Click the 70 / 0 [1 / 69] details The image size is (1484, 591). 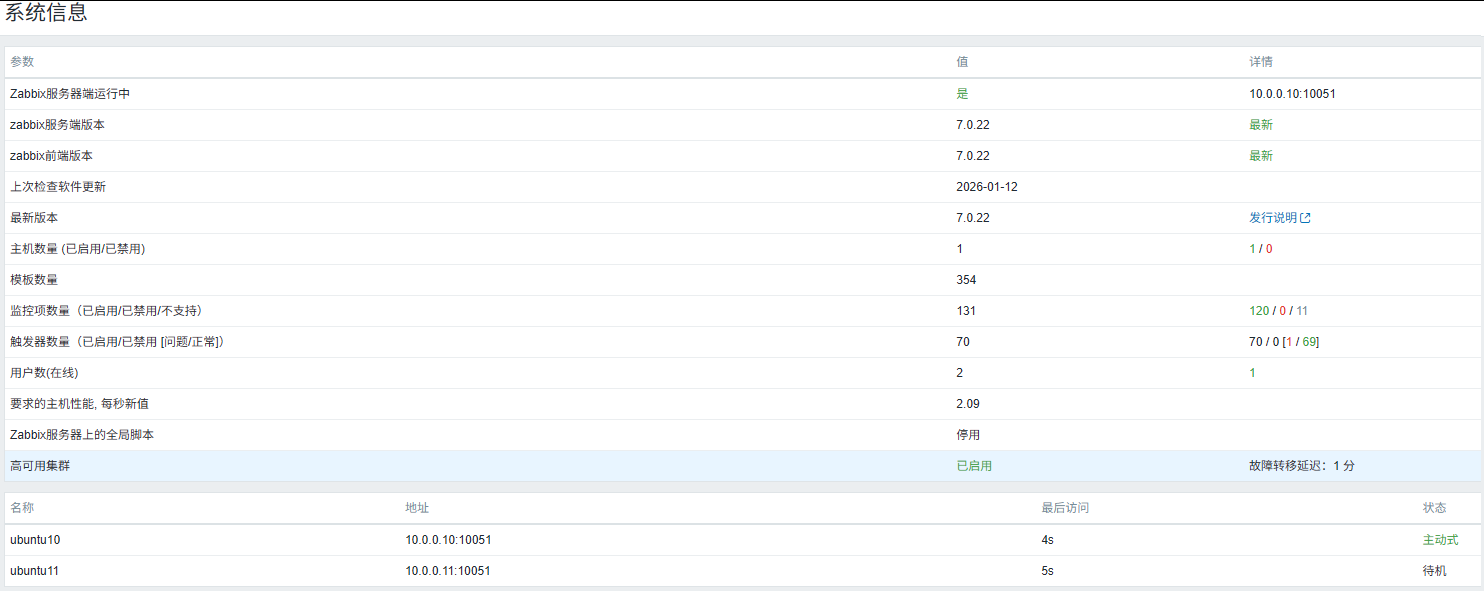(1284, 342)
